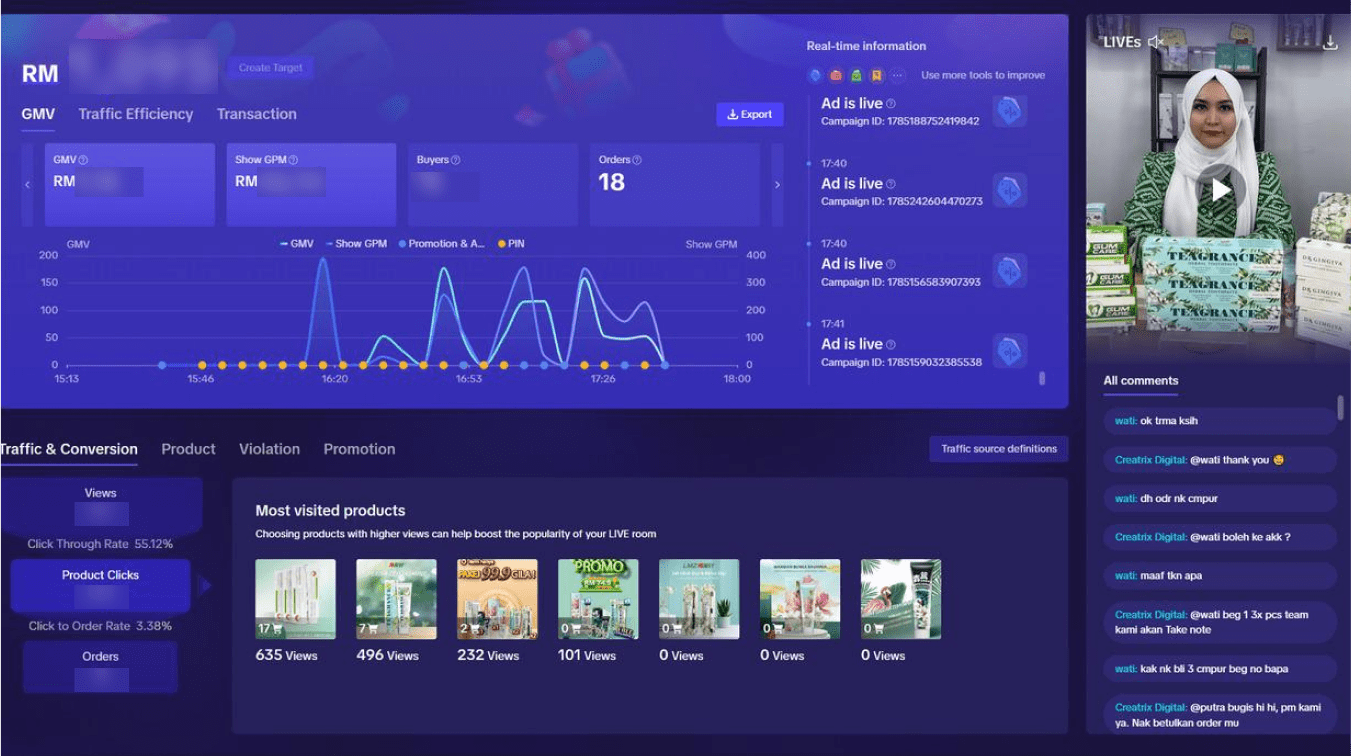
Task: Click real-time information scrollbar
Action: click(x=1042, y=379)
